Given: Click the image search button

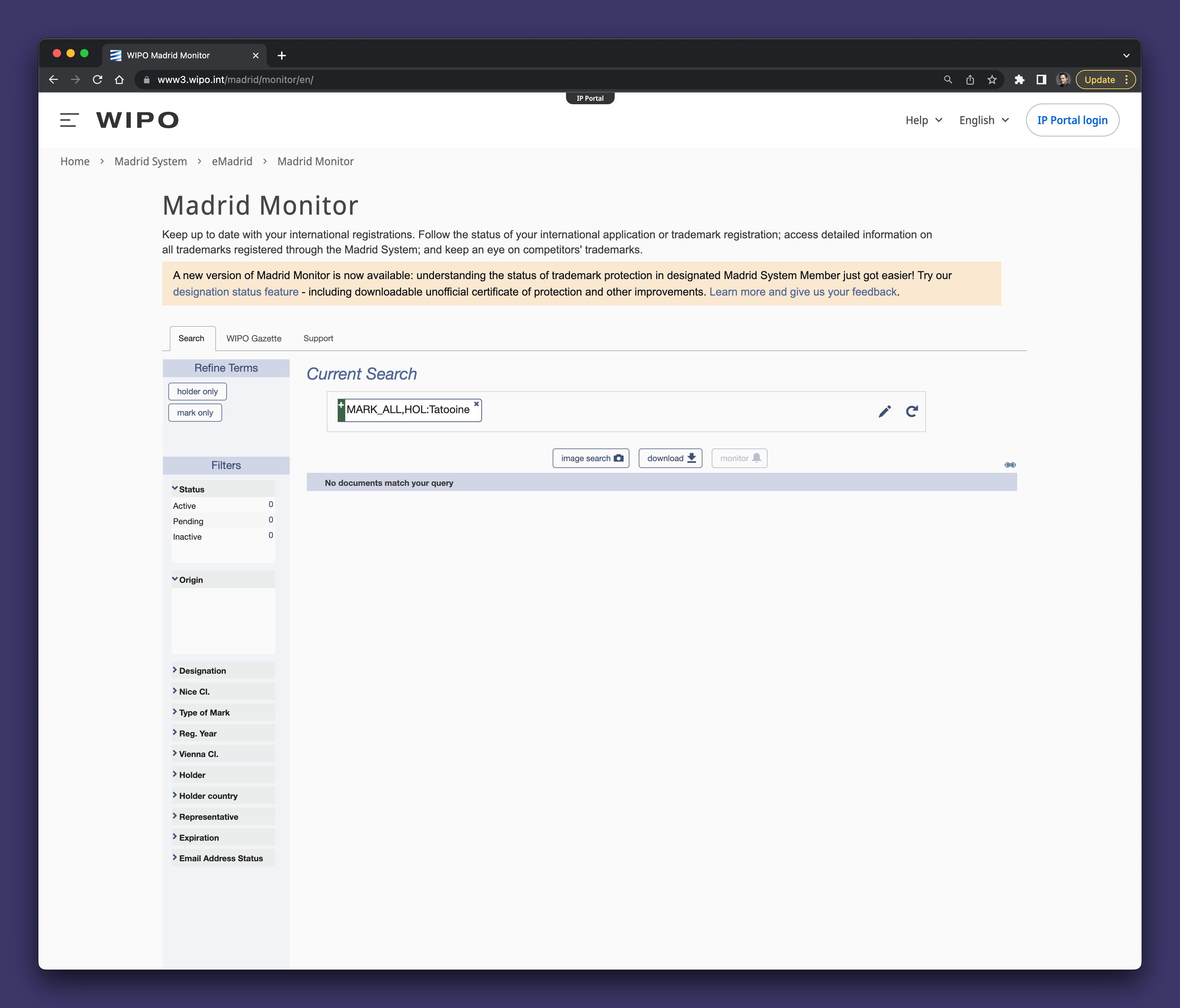Looking at the screenshot, I should coord(591,458).
